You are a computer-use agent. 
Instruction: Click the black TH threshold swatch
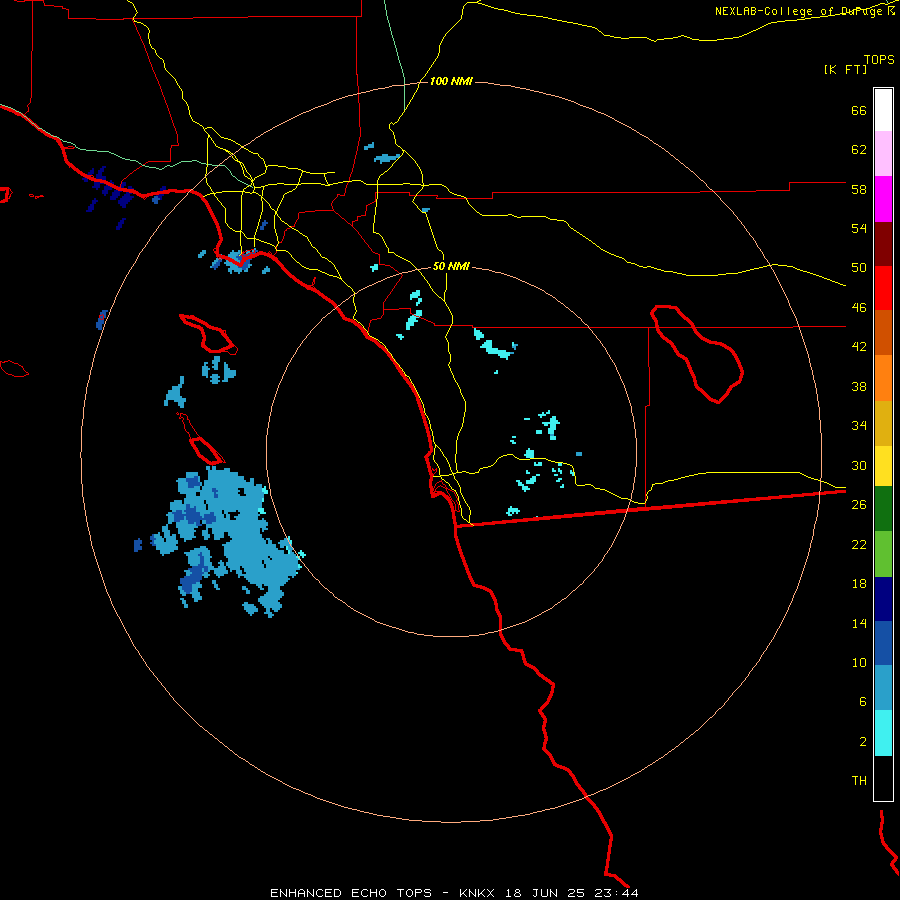tap(883, 778)
